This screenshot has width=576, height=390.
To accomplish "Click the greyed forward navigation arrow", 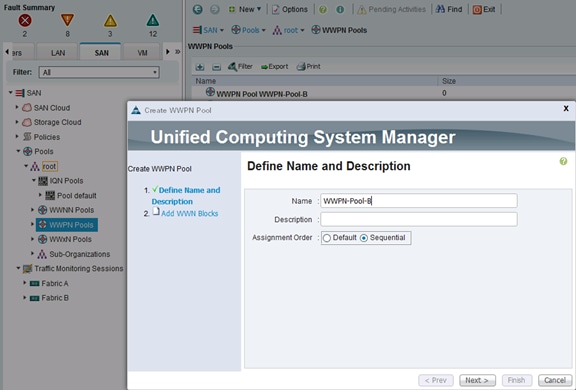I will pos(215,10).
